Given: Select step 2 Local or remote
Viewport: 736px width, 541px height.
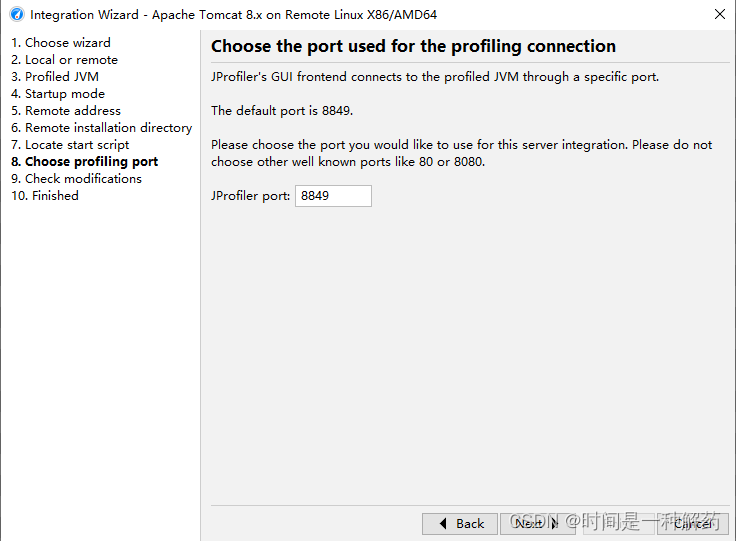Looking at the screenshot, I should 64,60.
